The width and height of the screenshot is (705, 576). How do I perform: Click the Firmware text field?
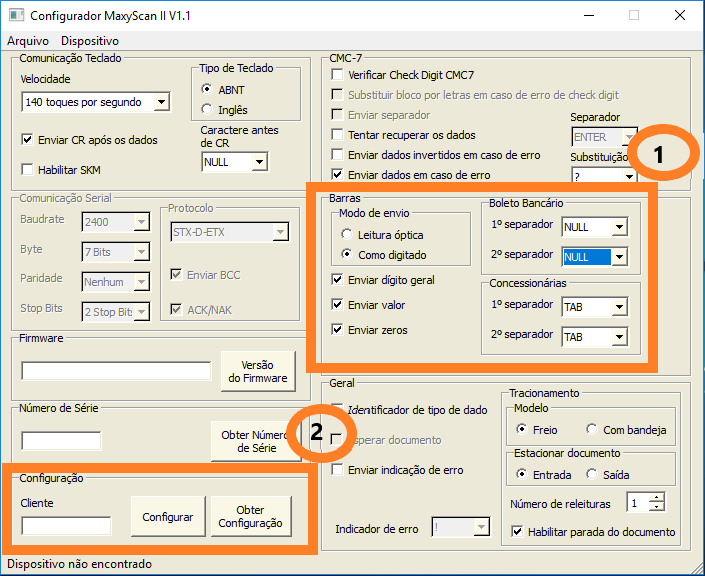[116, 371]
